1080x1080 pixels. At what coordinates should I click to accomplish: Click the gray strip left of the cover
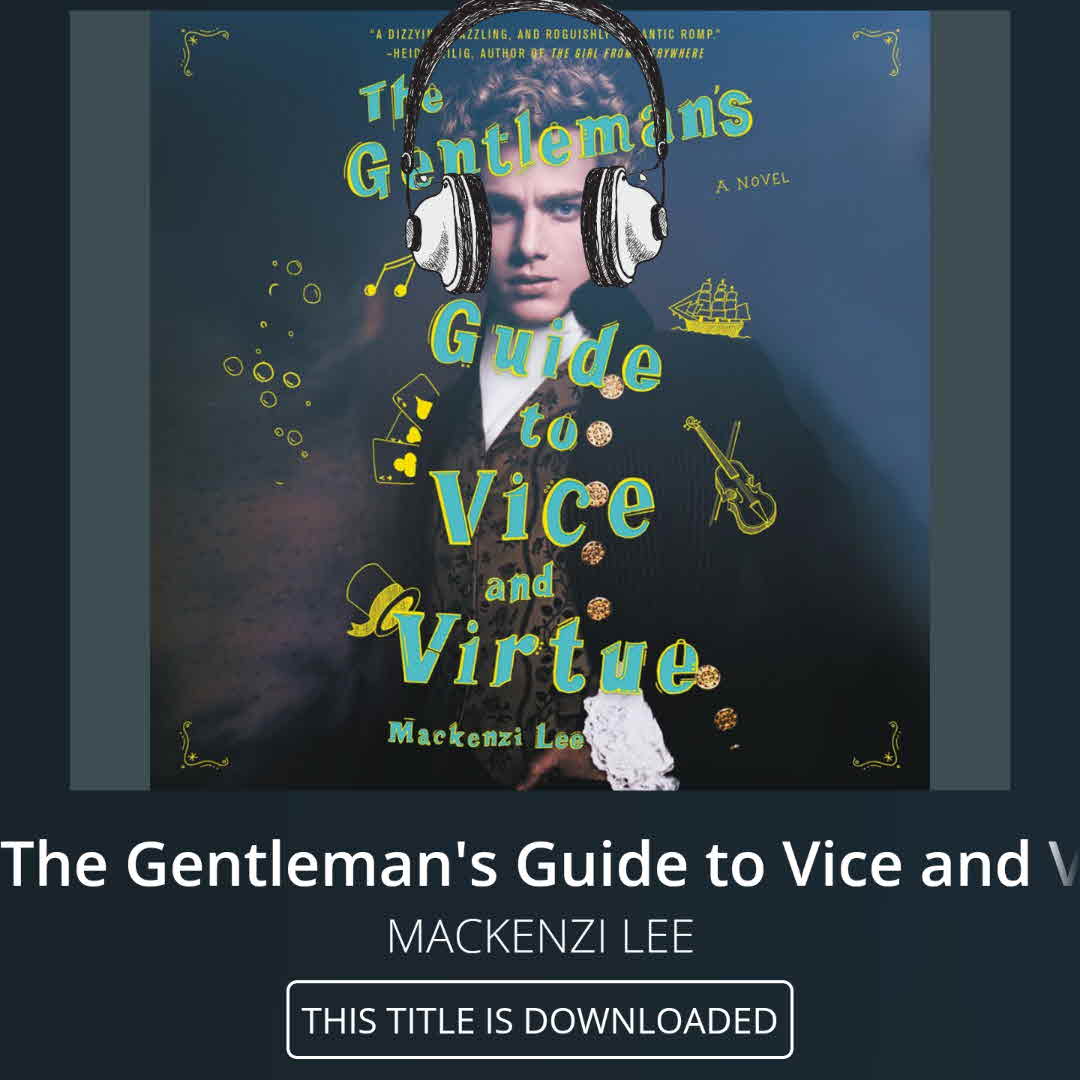(110, 400)
